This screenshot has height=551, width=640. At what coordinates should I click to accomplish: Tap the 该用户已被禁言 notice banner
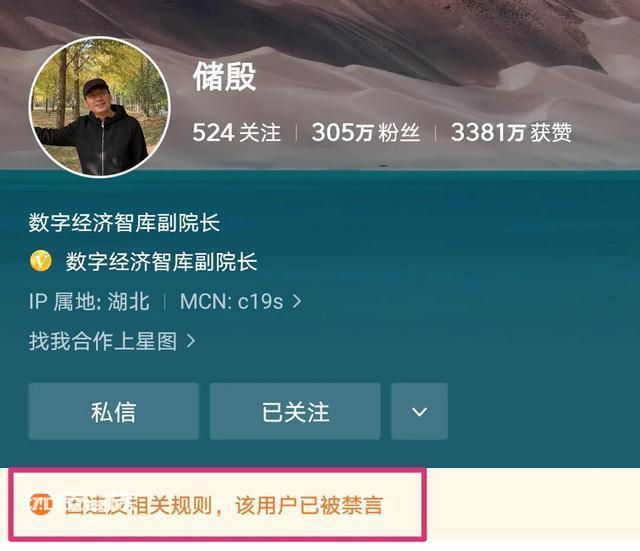(218, 504)
